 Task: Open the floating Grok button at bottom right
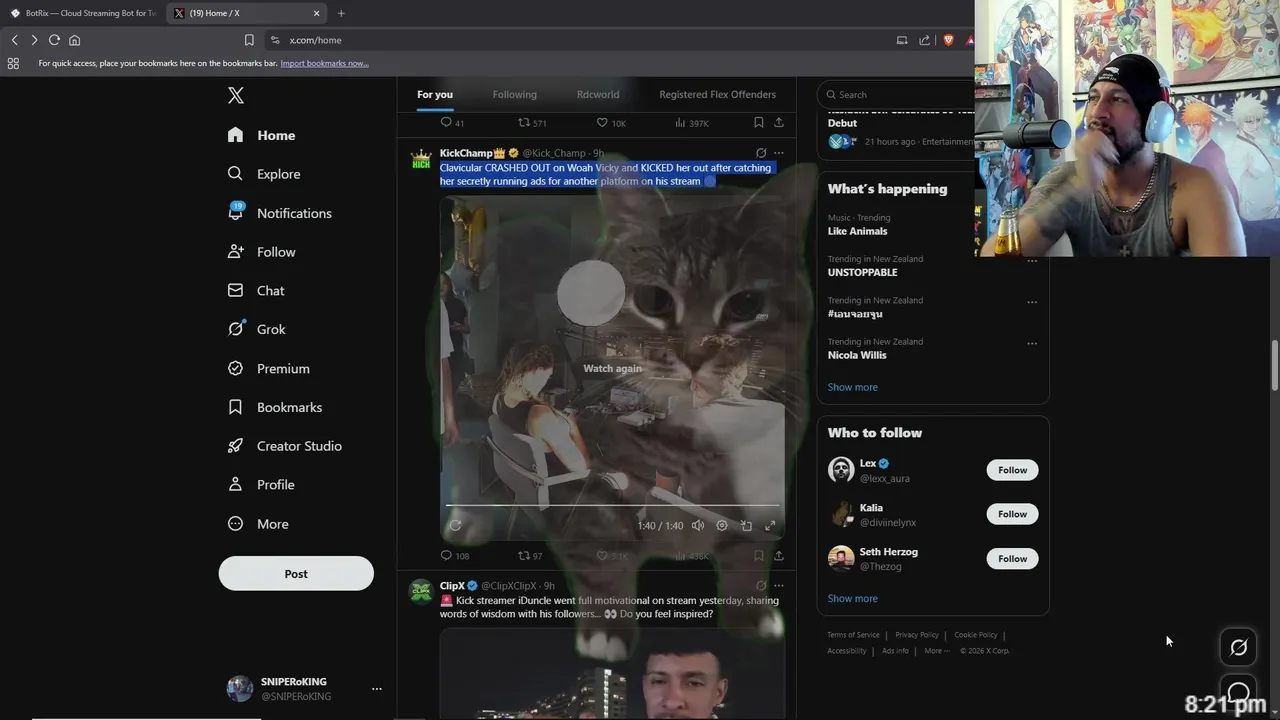[1238, 648]
